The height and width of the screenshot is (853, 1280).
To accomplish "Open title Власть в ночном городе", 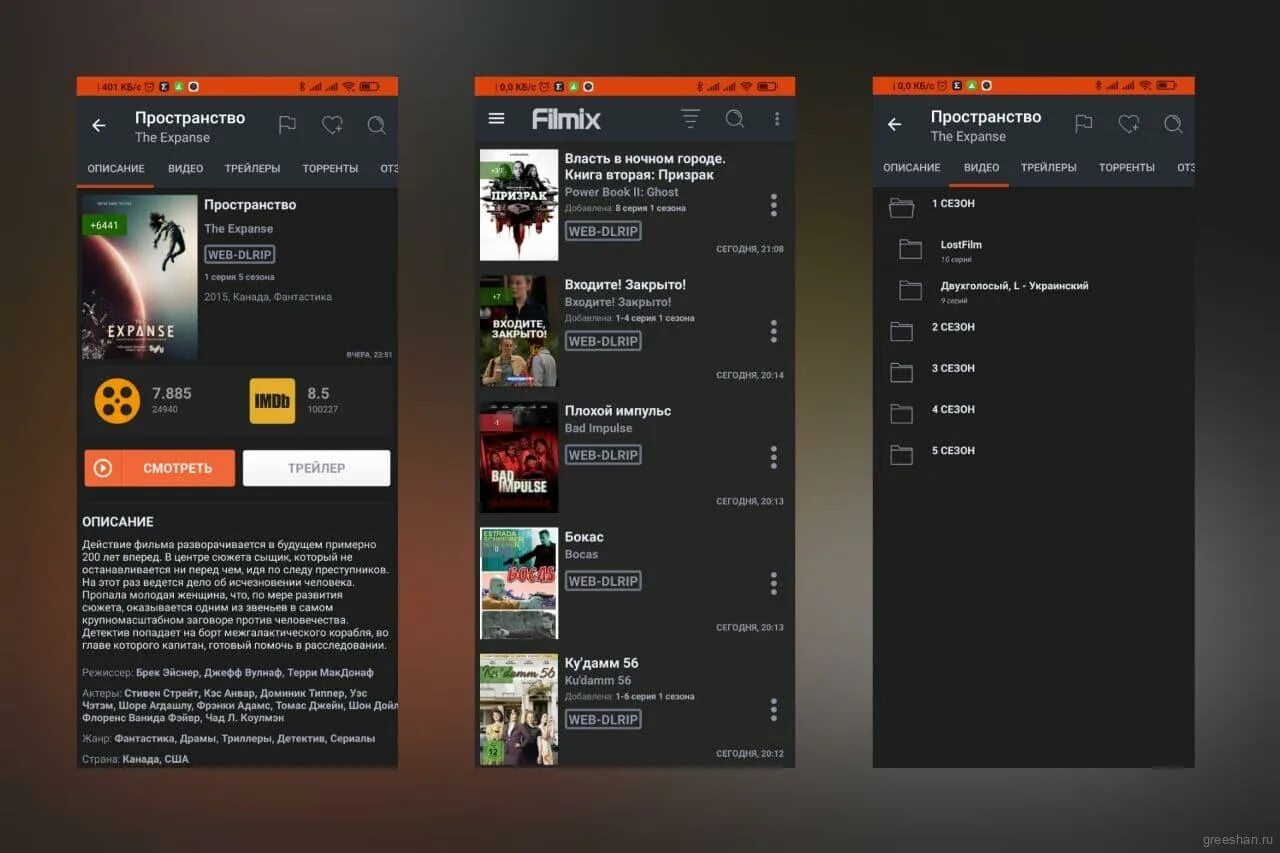I will click(x=645, y=166).
